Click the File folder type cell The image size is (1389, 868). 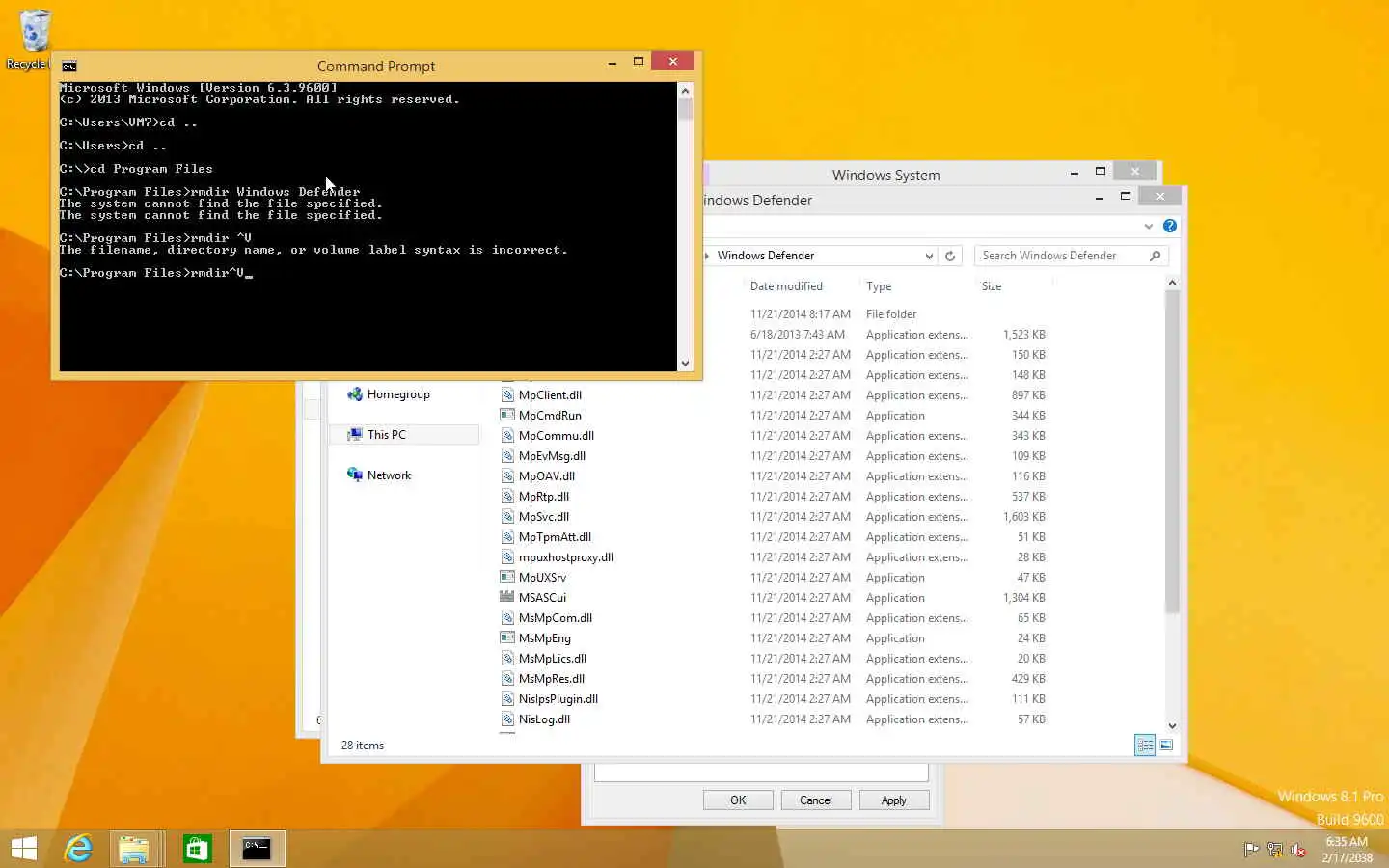pyautogui.click(x=891, y=314)
